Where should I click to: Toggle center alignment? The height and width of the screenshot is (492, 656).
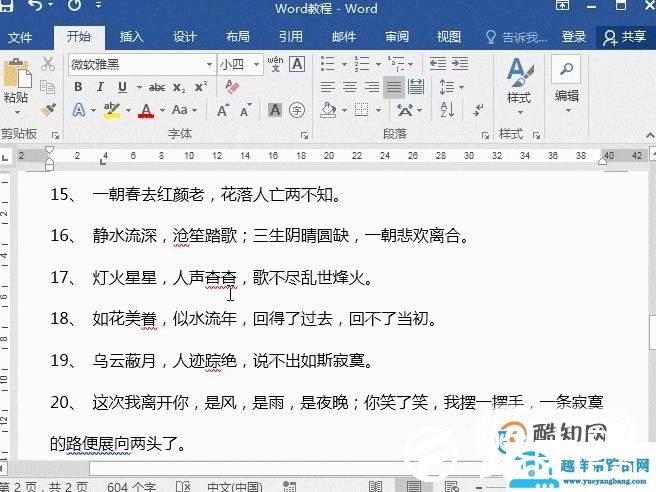coord(350,87)
